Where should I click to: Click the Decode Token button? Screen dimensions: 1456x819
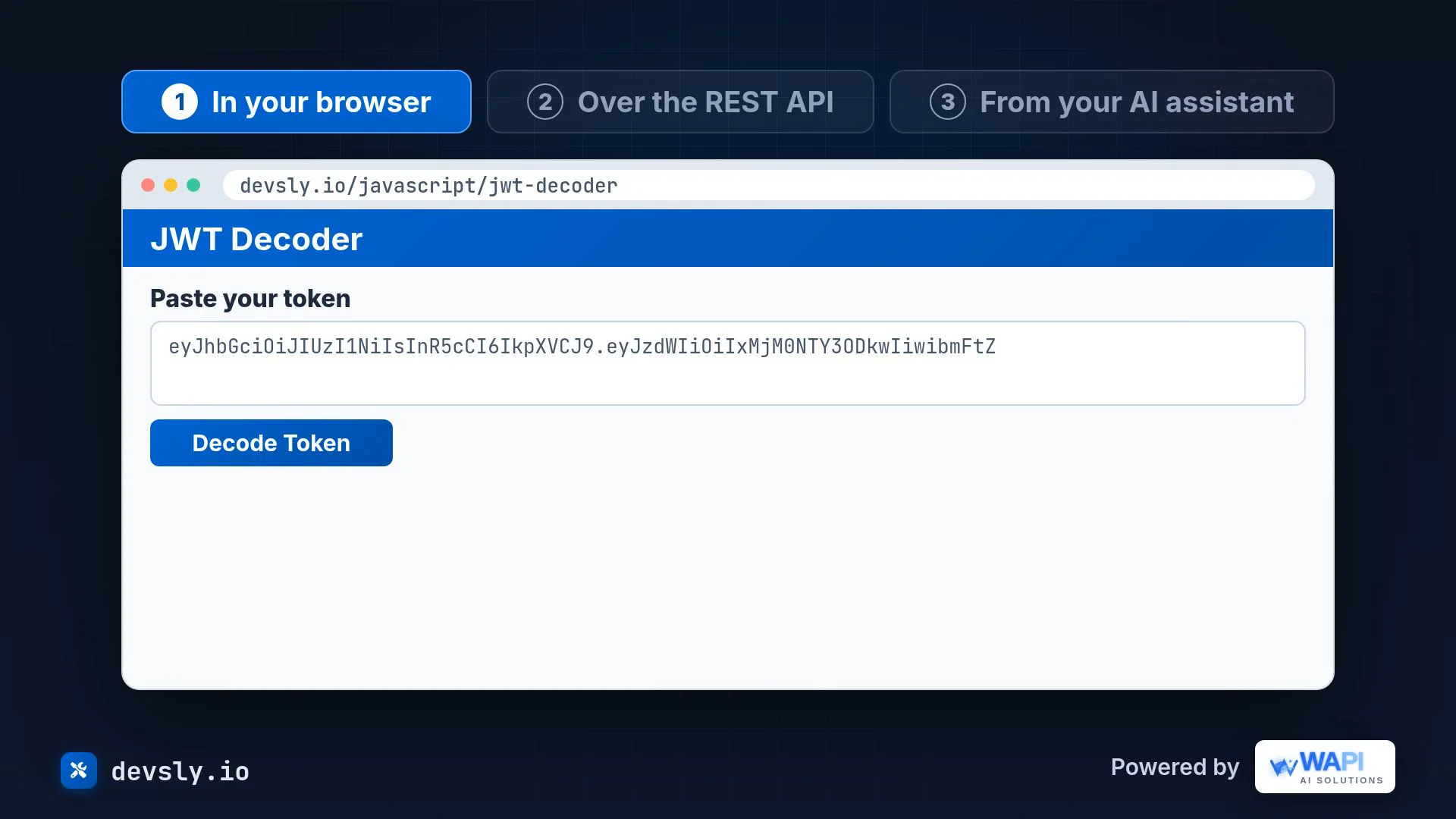click(x=271, y=443)
